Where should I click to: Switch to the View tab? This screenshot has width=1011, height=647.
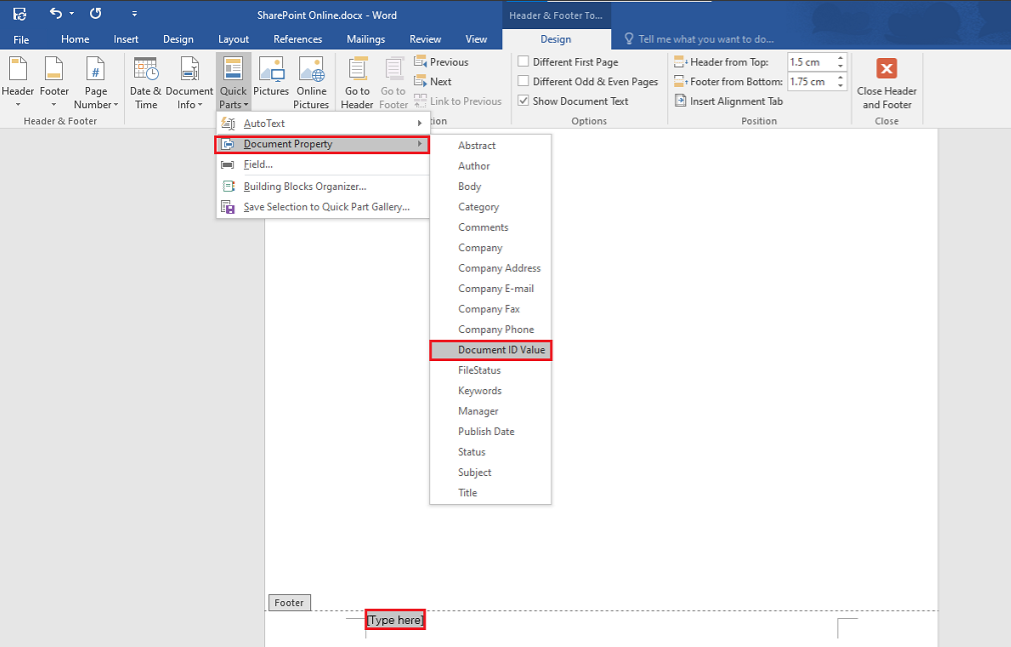pos(476,39)
